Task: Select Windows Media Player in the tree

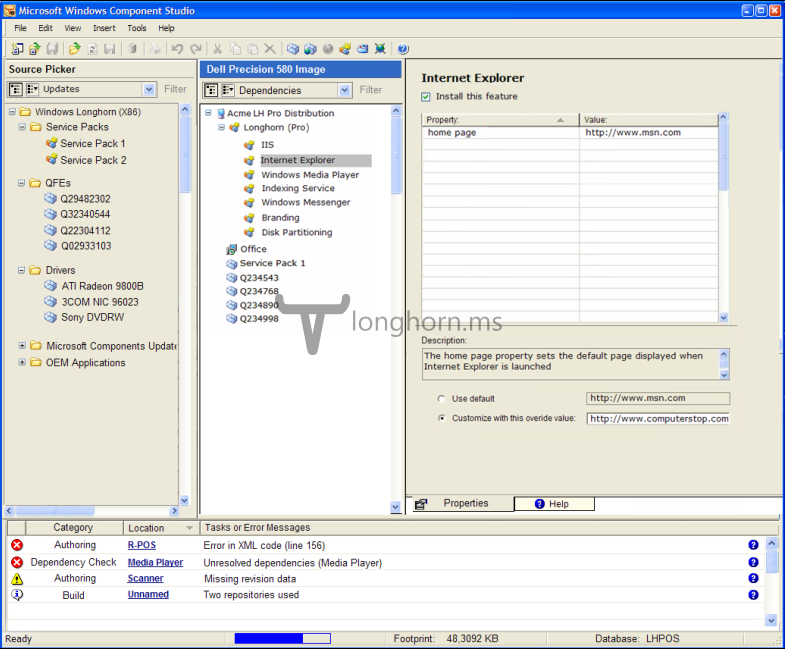Action: pyautogui.click(x=310, y=175)
